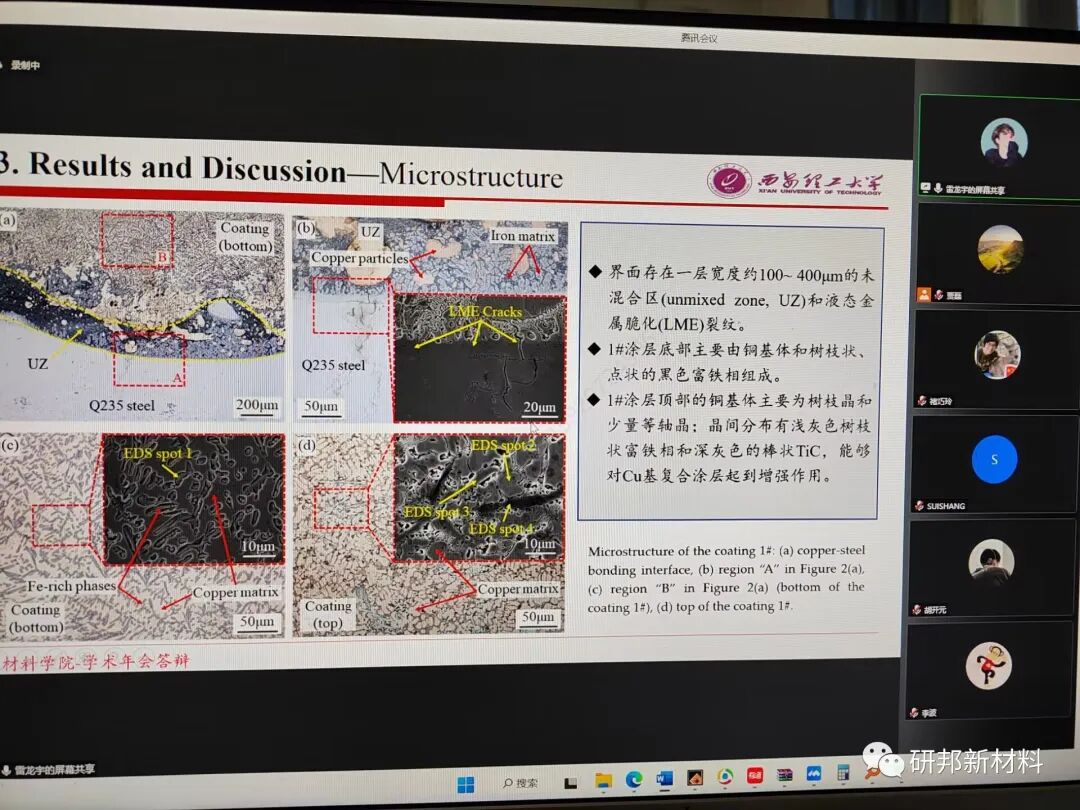1080x810 pixels.
Task: Click the muted mic icon next to 褚巧玲
Action: click(x=922, y=400)
